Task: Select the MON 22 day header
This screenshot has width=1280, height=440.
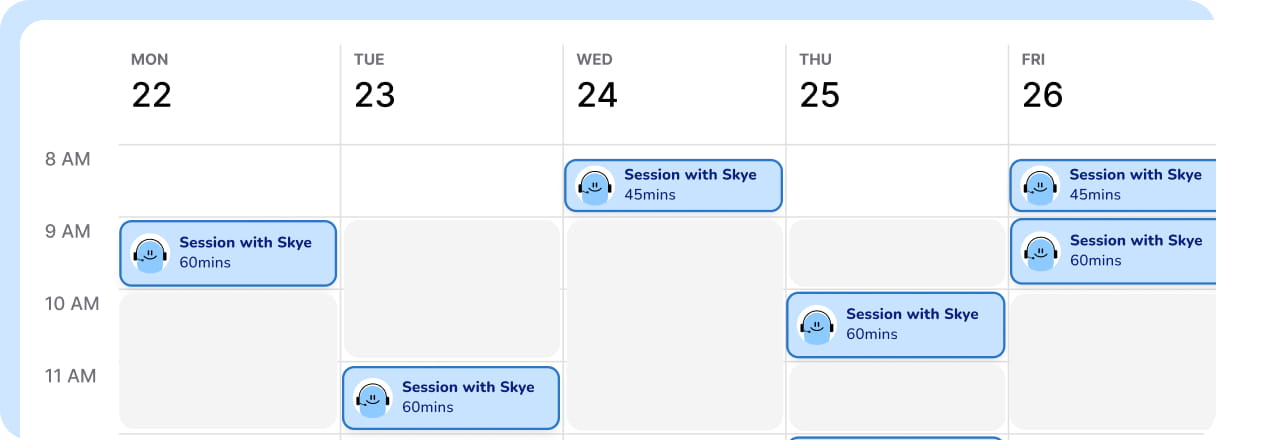Action: [151, 83]
